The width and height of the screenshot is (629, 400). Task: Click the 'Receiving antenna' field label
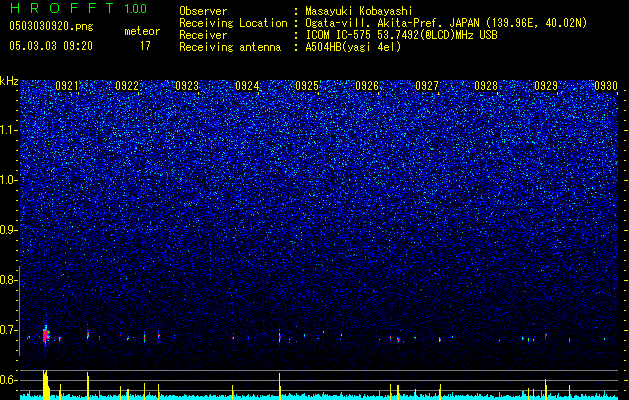coord(230,47)
